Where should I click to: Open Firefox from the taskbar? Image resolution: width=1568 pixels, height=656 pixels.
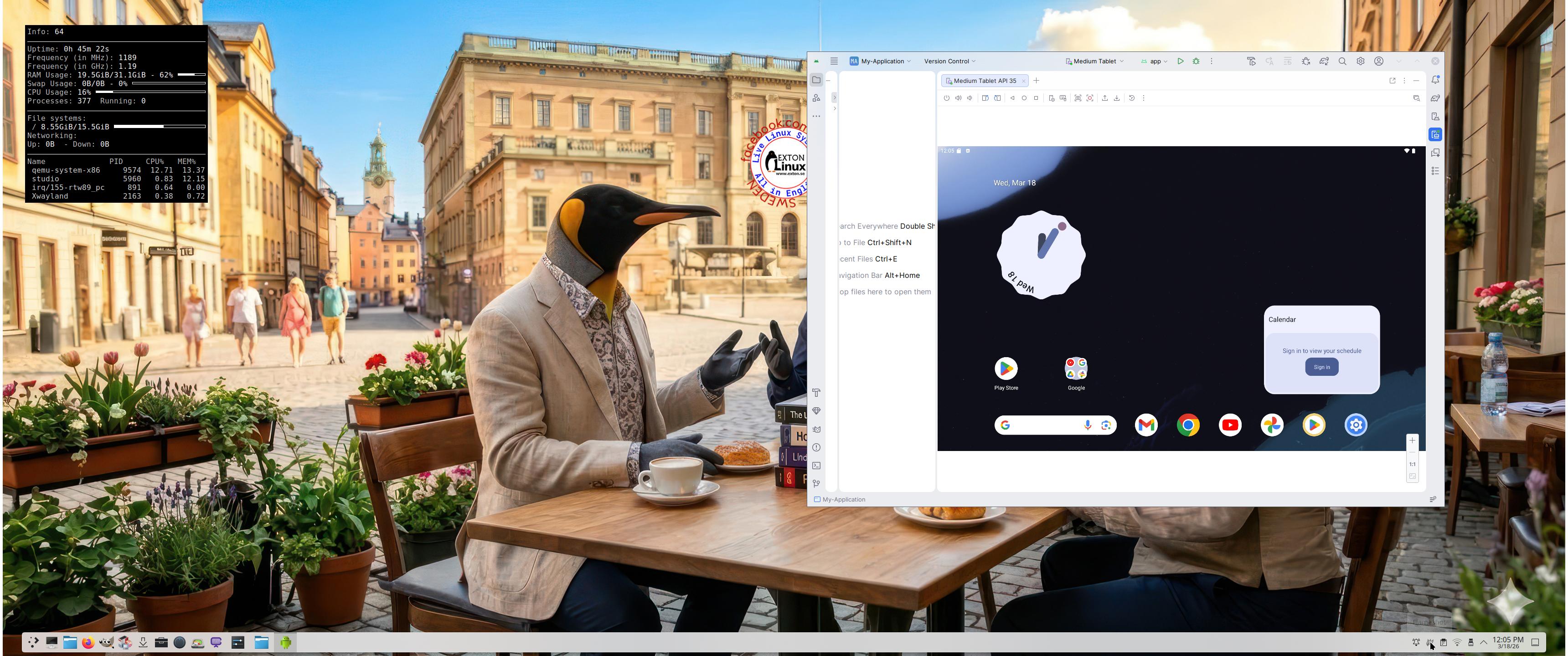[88, 642]
